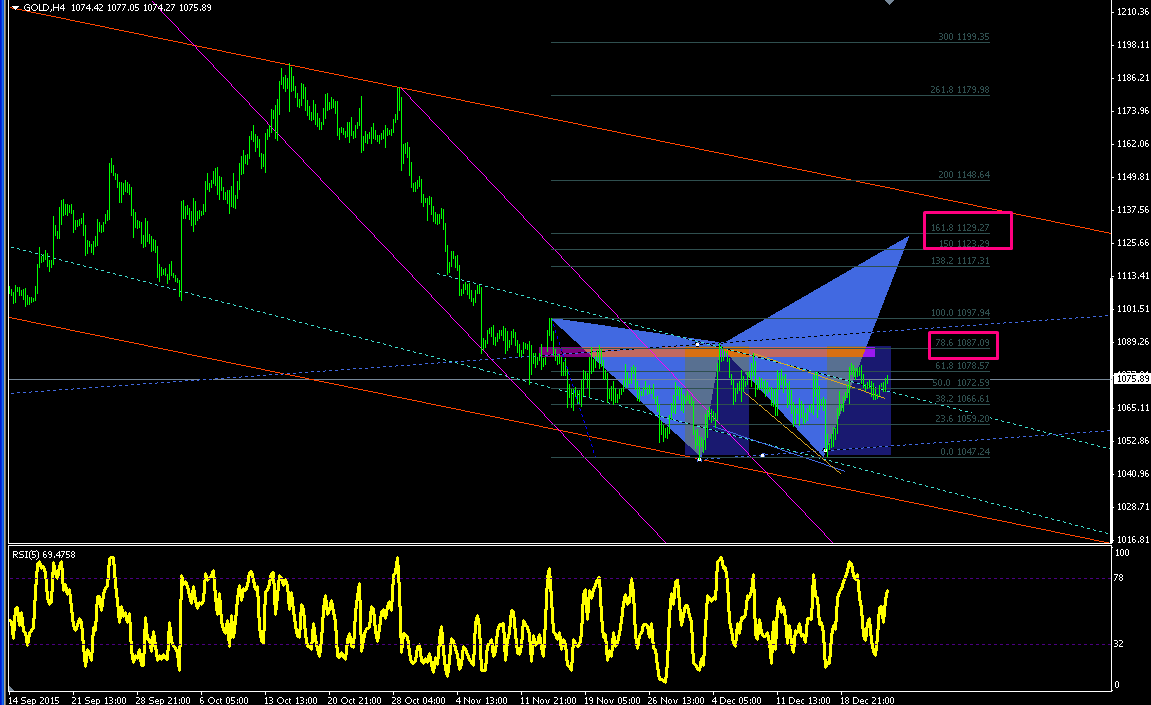The height and width of the screenshot is (705, 1151).
Task: Click price axis value 1028.71
Action: [x=1133, y=507]
